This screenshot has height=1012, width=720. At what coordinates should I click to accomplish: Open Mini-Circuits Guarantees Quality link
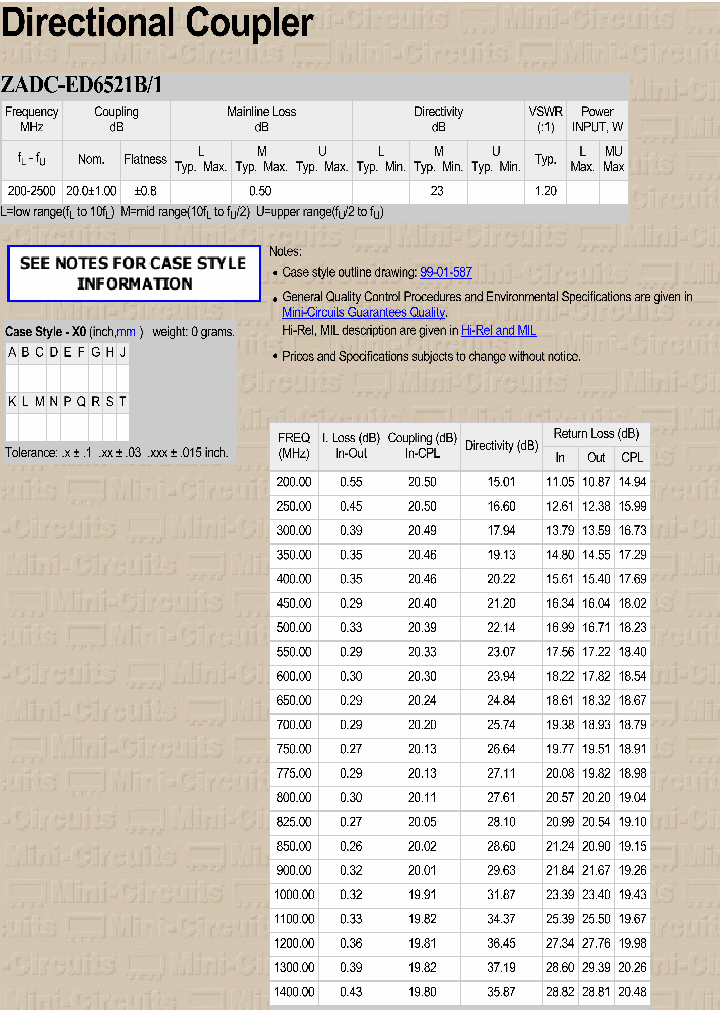coord(364,312)
